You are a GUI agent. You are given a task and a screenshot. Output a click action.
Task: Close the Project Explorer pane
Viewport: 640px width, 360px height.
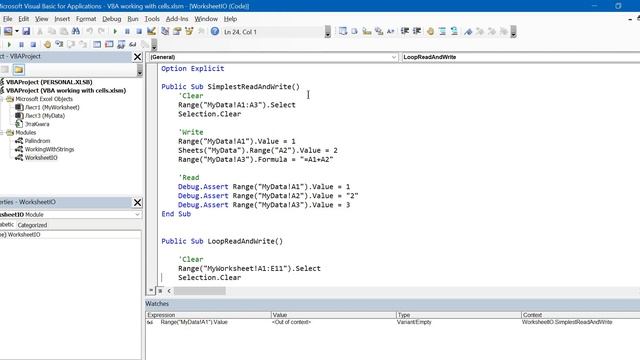click(138, 57)
